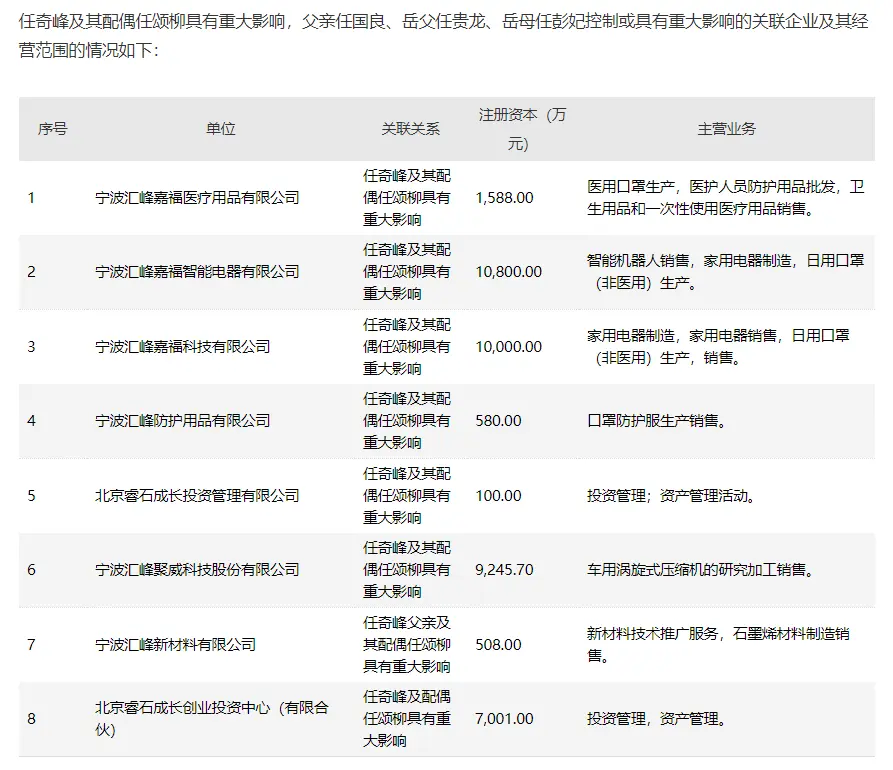893x770 pixels.
Task: Select the 宁波汇峰嘉福智能电器有限公司 cell
Action: [x=197, y=272]
